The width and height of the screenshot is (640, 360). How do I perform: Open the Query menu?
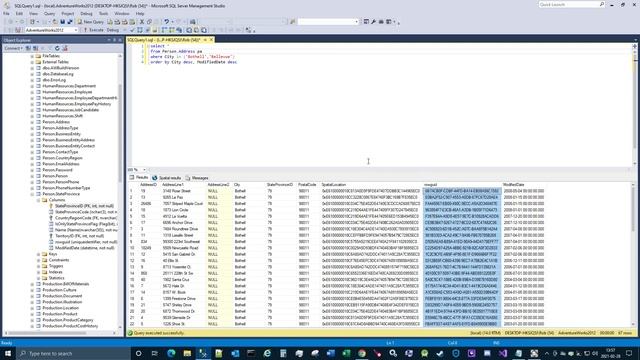49,13
